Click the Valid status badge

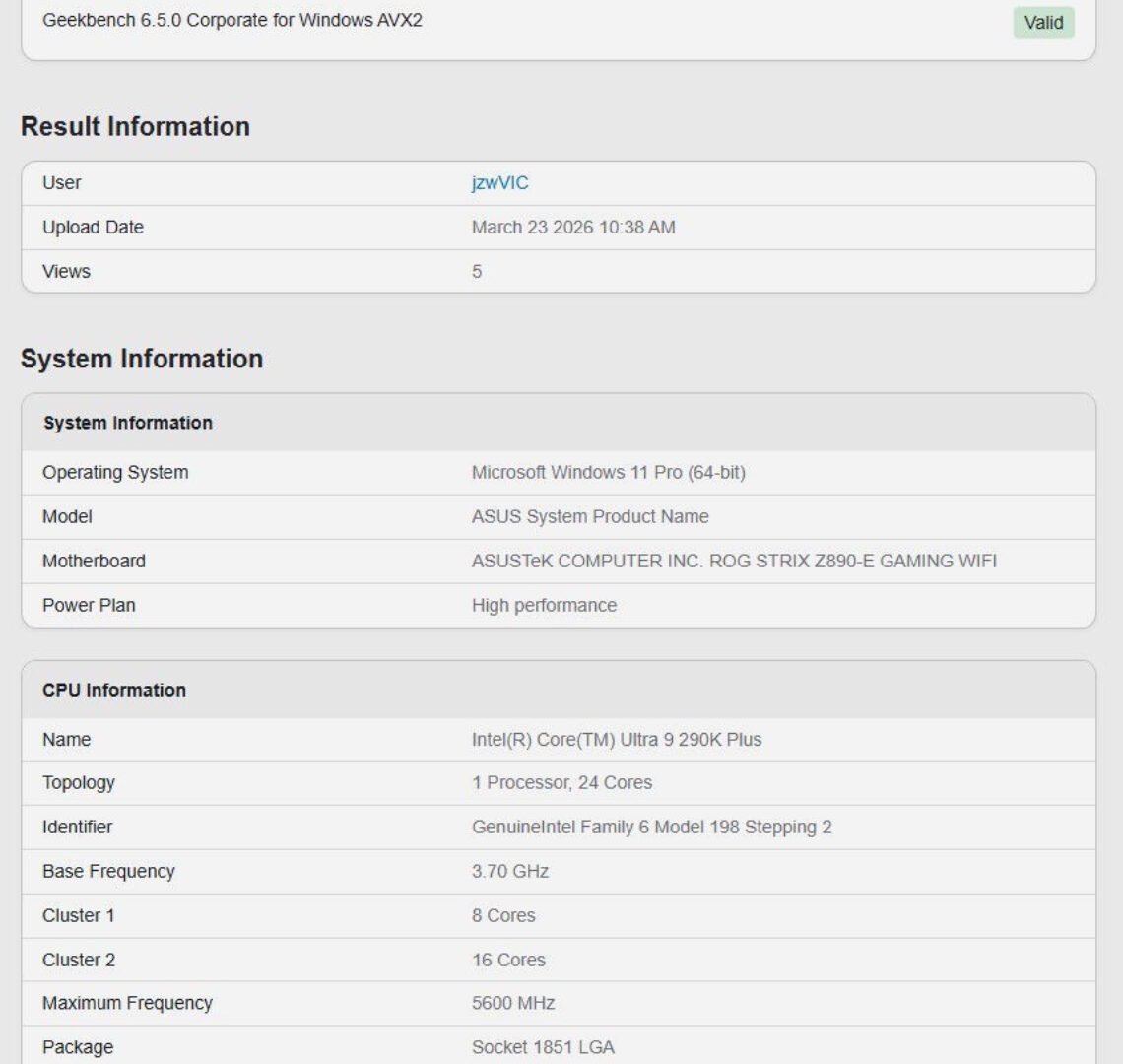(x=1044, y=23)
